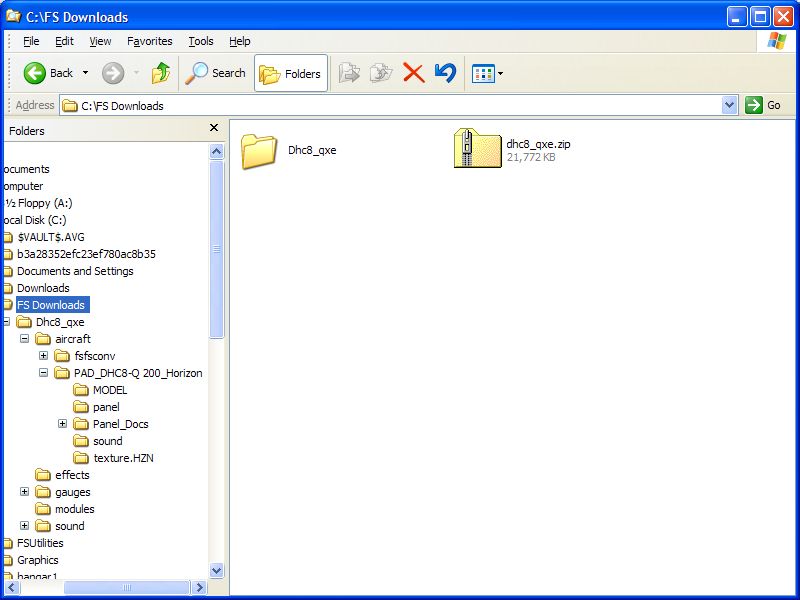The width and height of the screenshot is (800, 600).
Task: Expand the gauges folder node
Action: coord(25,492)
